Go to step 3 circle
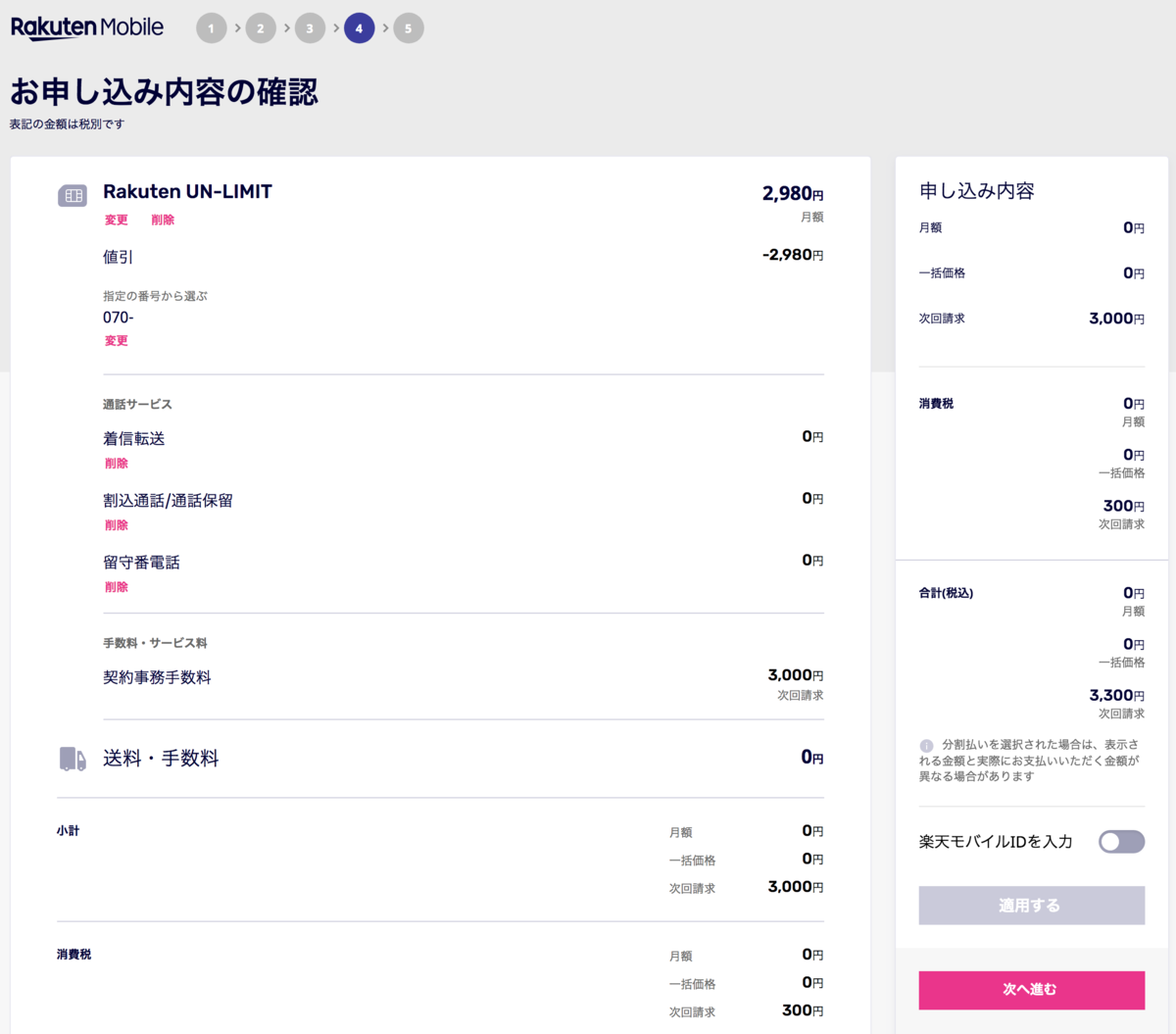 coord(310,28)
